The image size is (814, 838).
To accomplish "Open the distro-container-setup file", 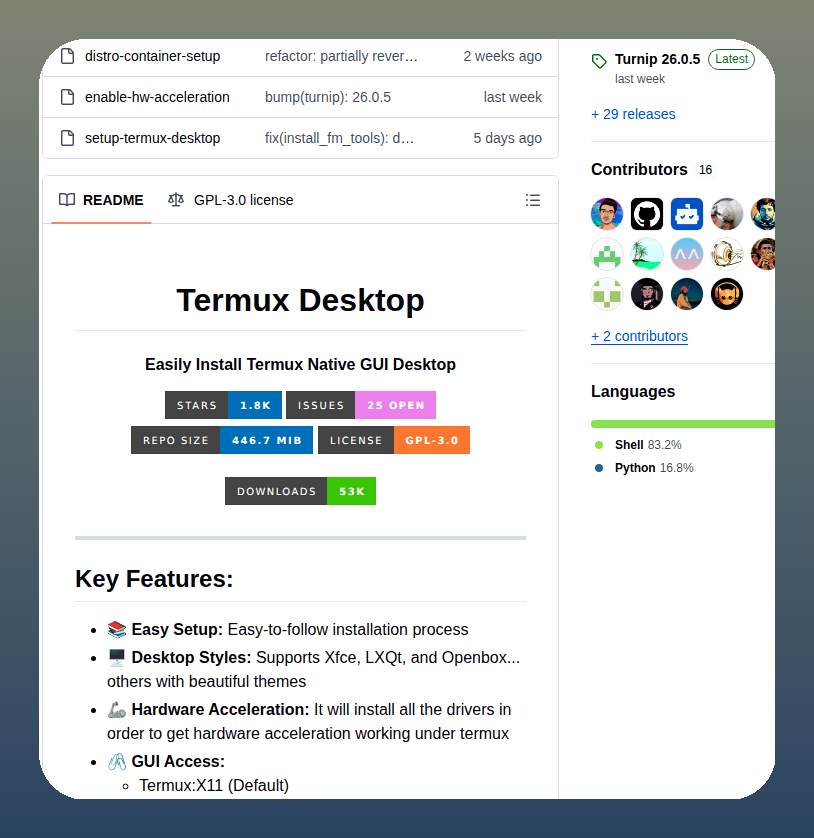I will [152, 56].
